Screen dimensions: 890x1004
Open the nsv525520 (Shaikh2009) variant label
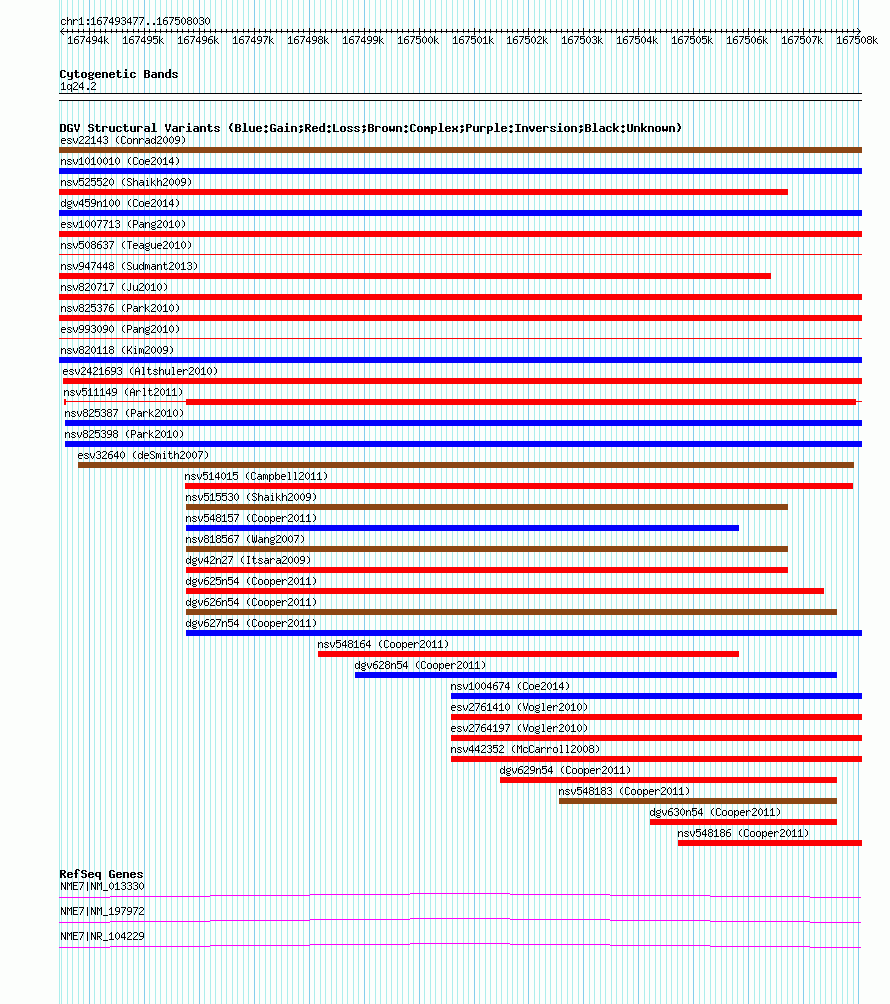coord(126,182)
